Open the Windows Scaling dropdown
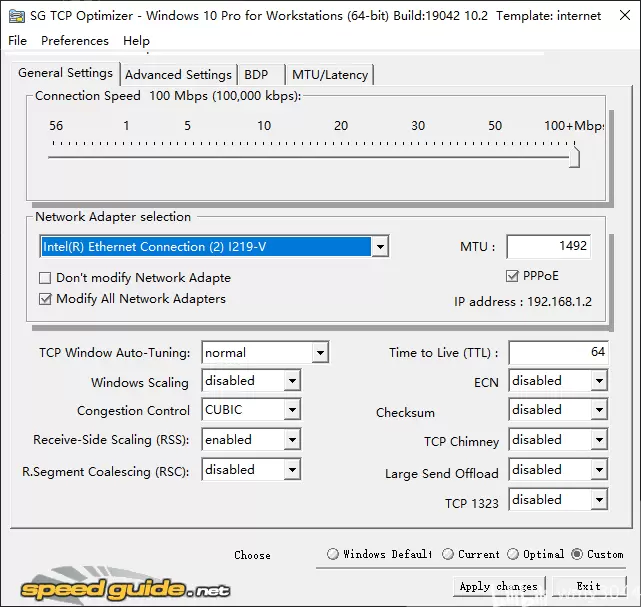The width and height of the screenshot is (641, 607). pos(251,381)
